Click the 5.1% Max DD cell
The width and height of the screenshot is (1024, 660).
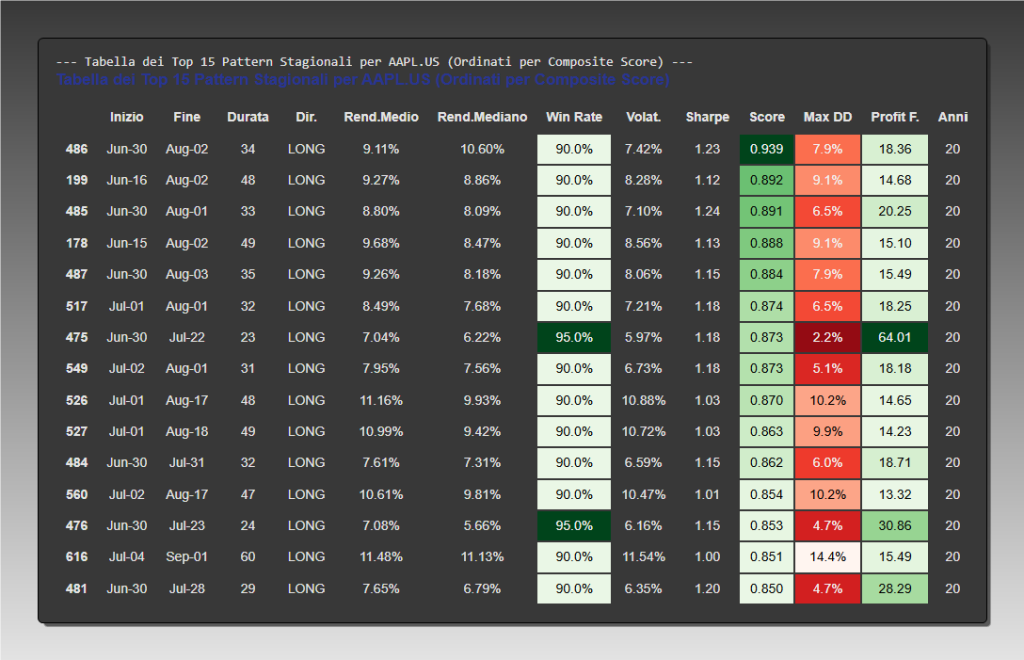(827, 368)
